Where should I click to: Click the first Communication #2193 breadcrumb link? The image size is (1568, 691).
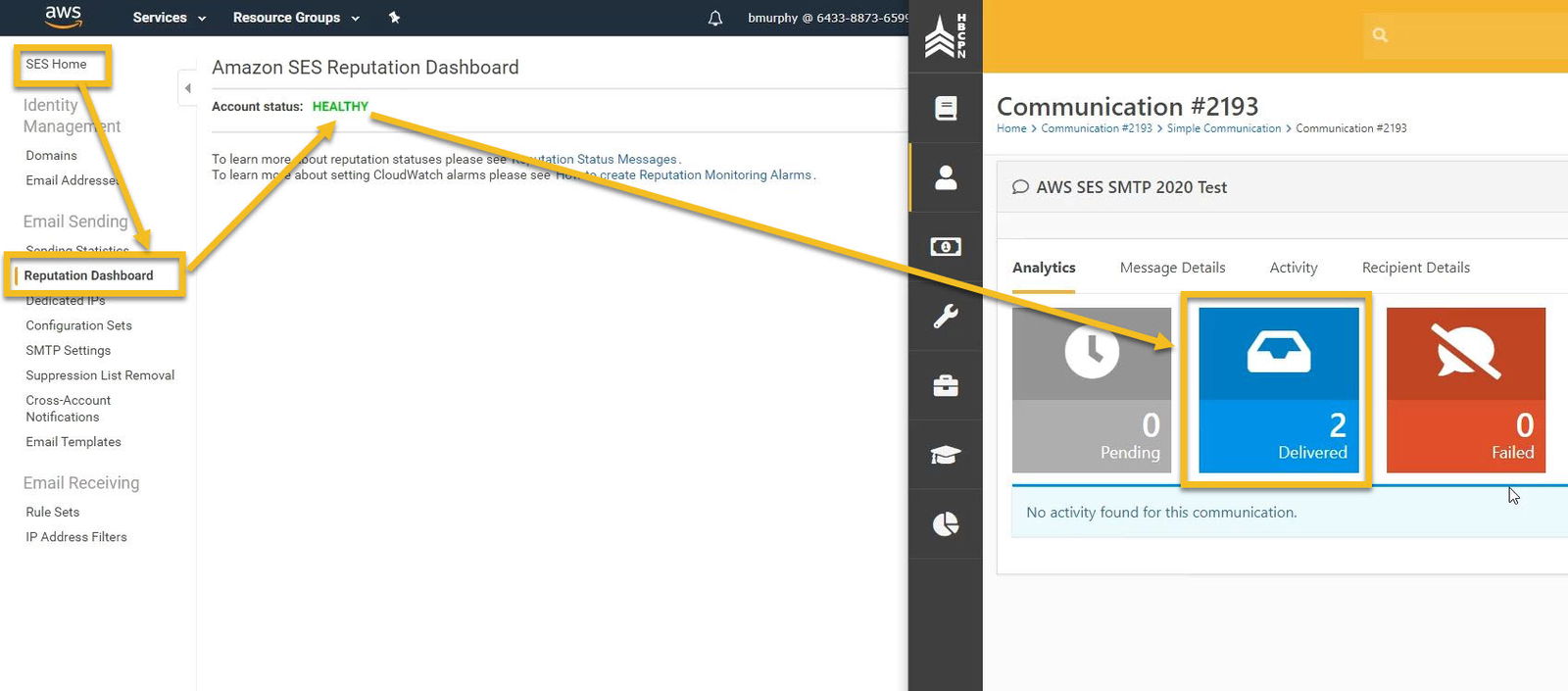point(1097,128)
